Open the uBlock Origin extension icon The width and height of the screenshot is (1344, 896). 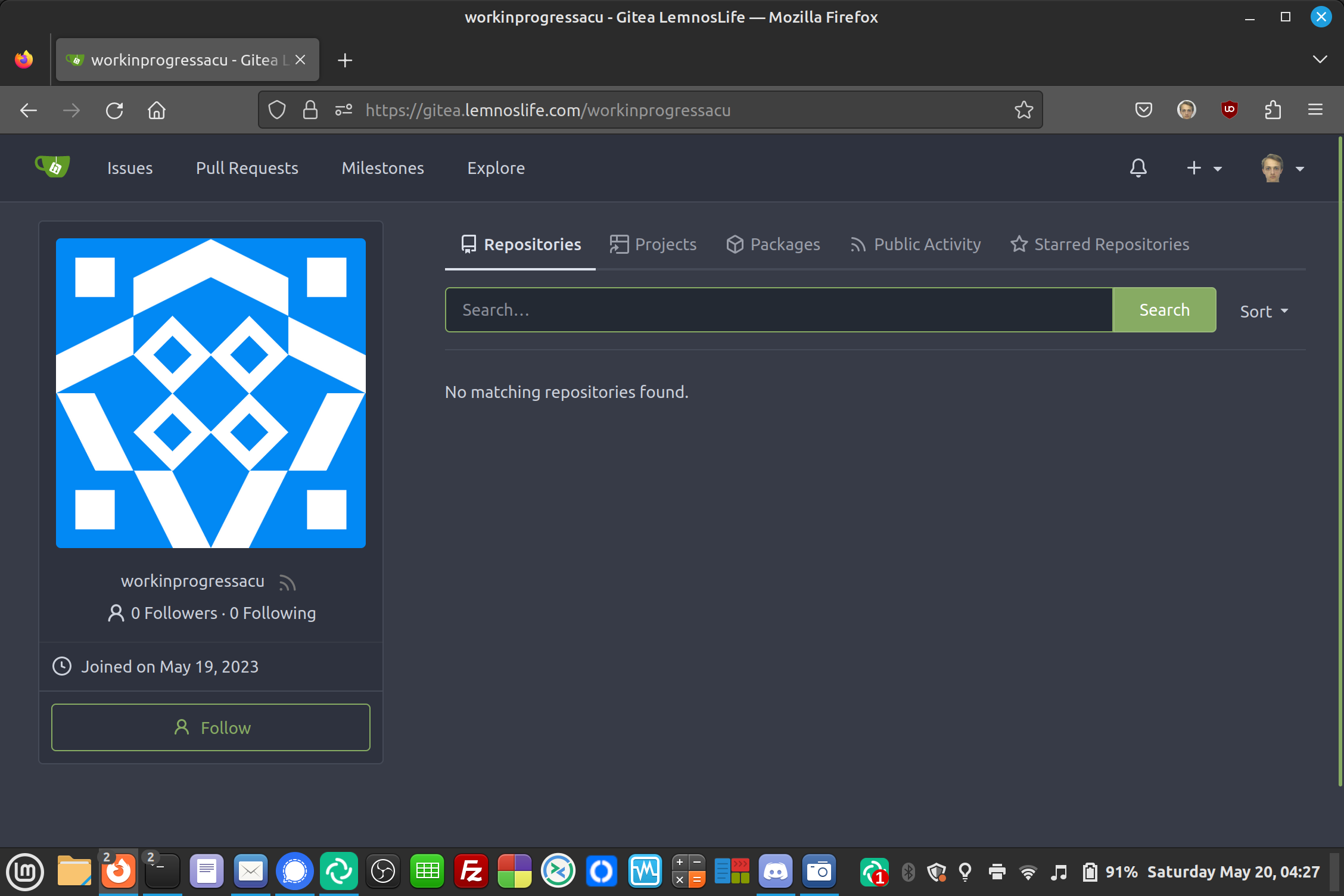1229,110
